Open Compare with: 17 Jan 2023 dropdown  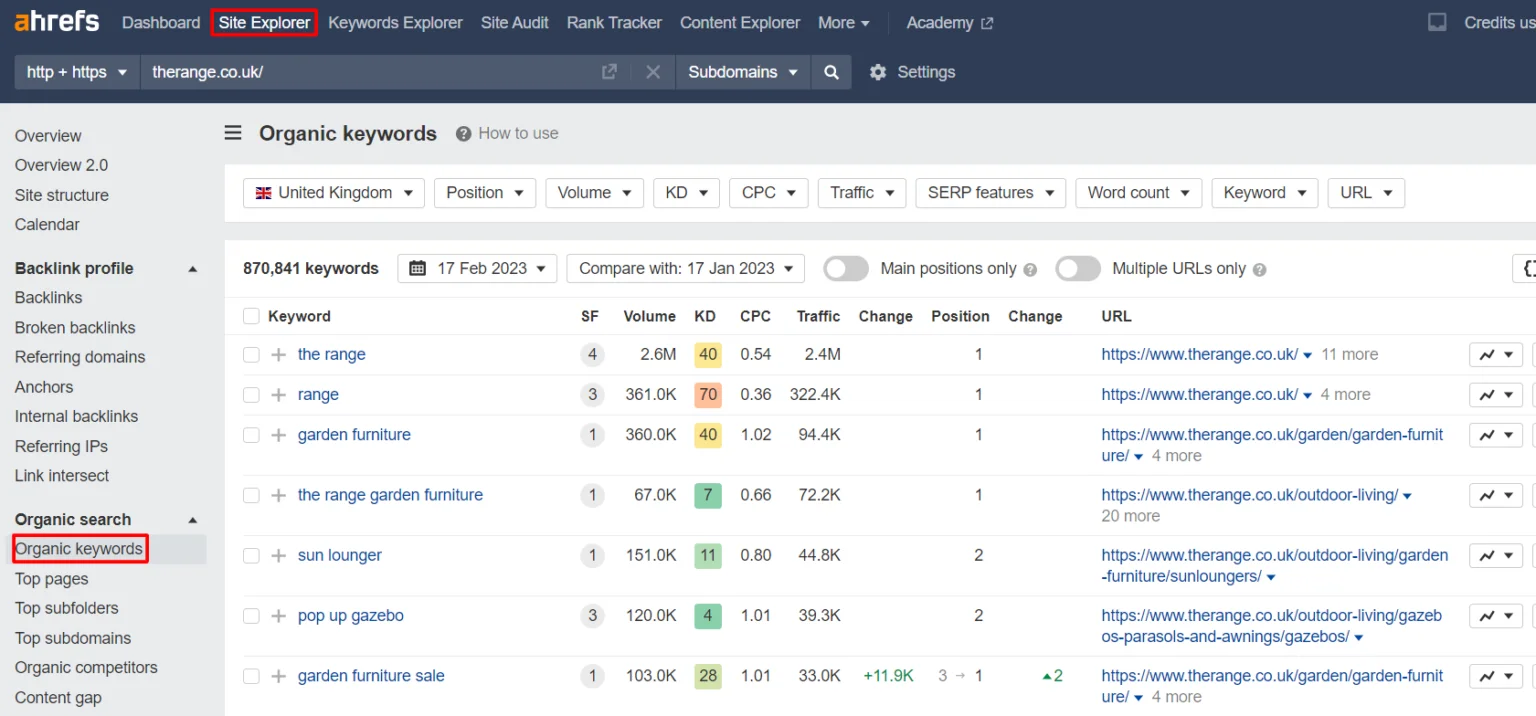[x=685, y=269]
